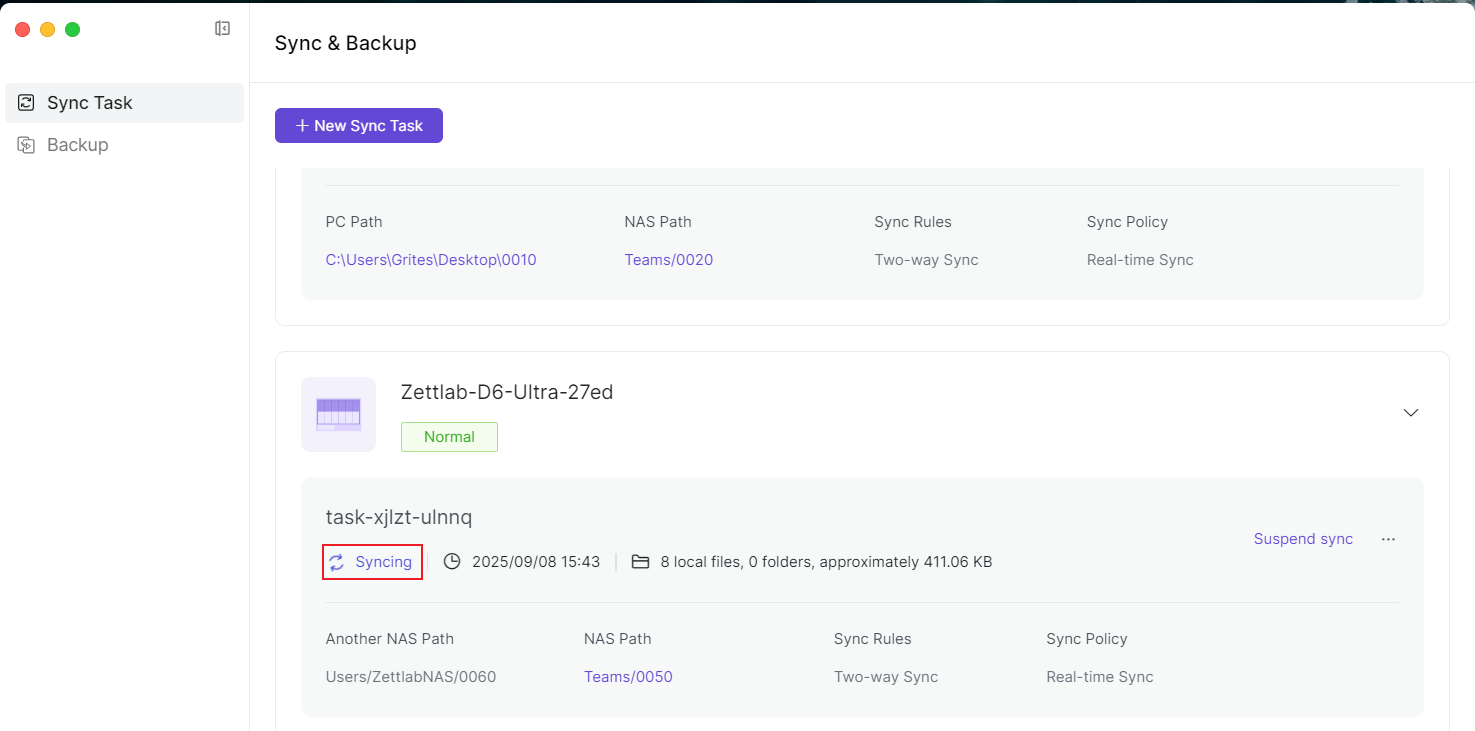
Task: Click the Zettlab-D6-Ultra-27ed device name
Action: [507, 392]
